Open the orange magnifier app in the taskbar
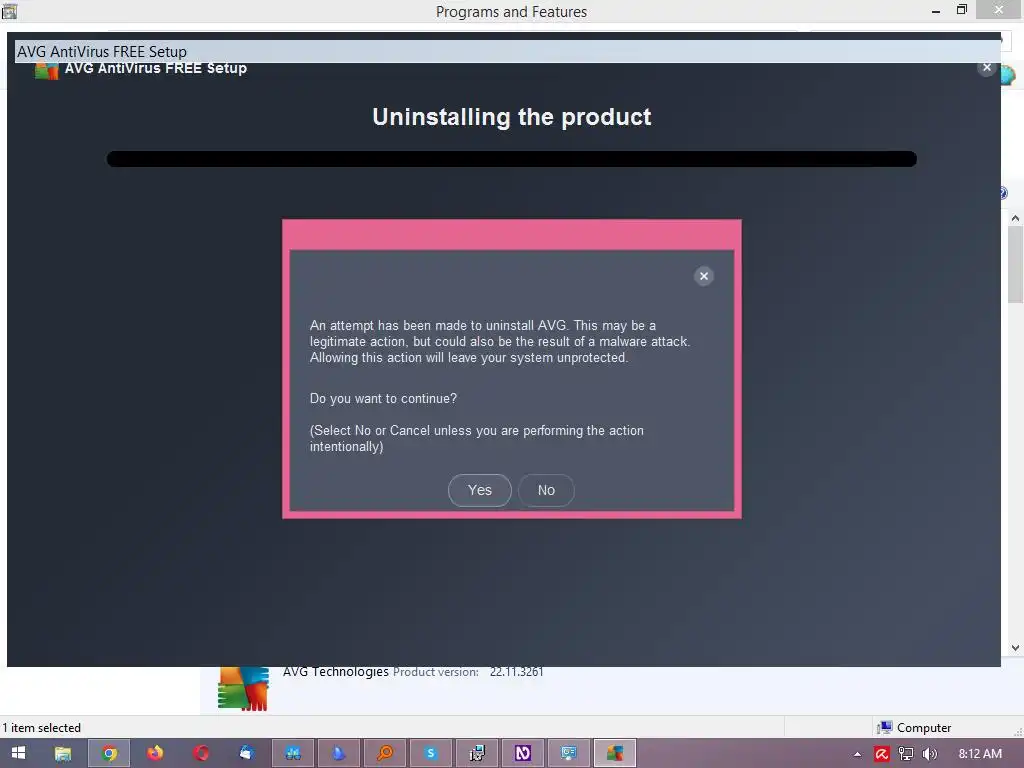The image size is (1024, 768). tap(385, 753)
